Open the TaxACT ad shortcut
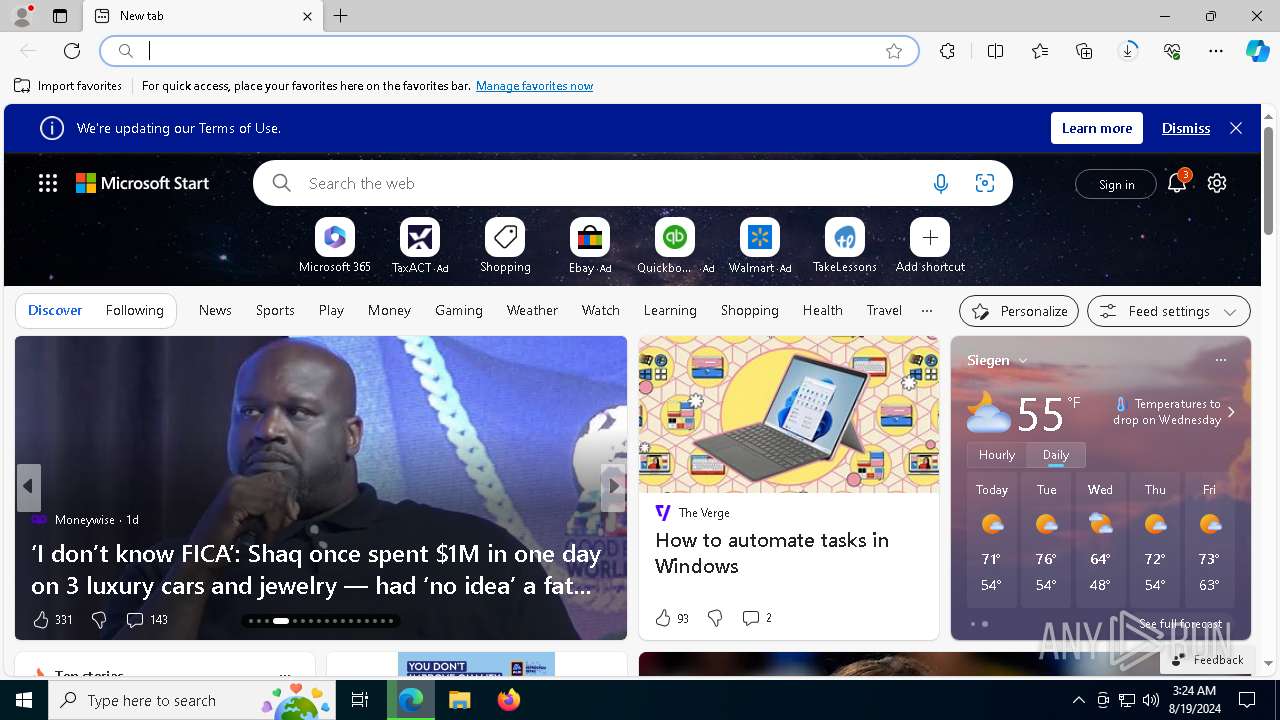Viewport: 1280px width, 720px height. tap(420, 246)
